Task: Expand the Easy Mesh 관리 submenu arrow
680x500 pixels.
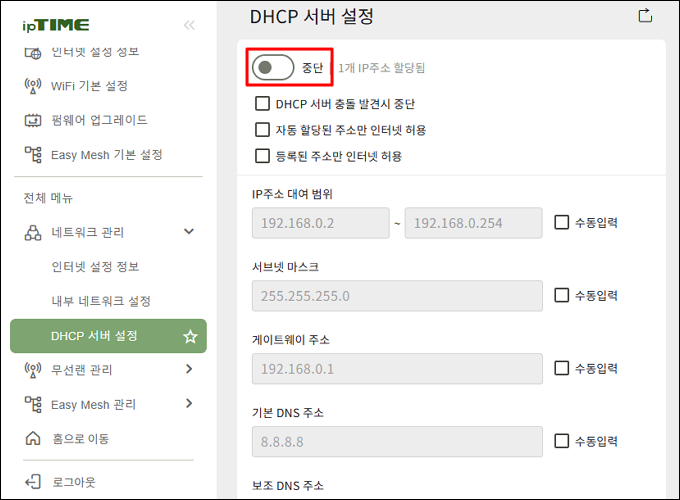Action: (189, 404)
